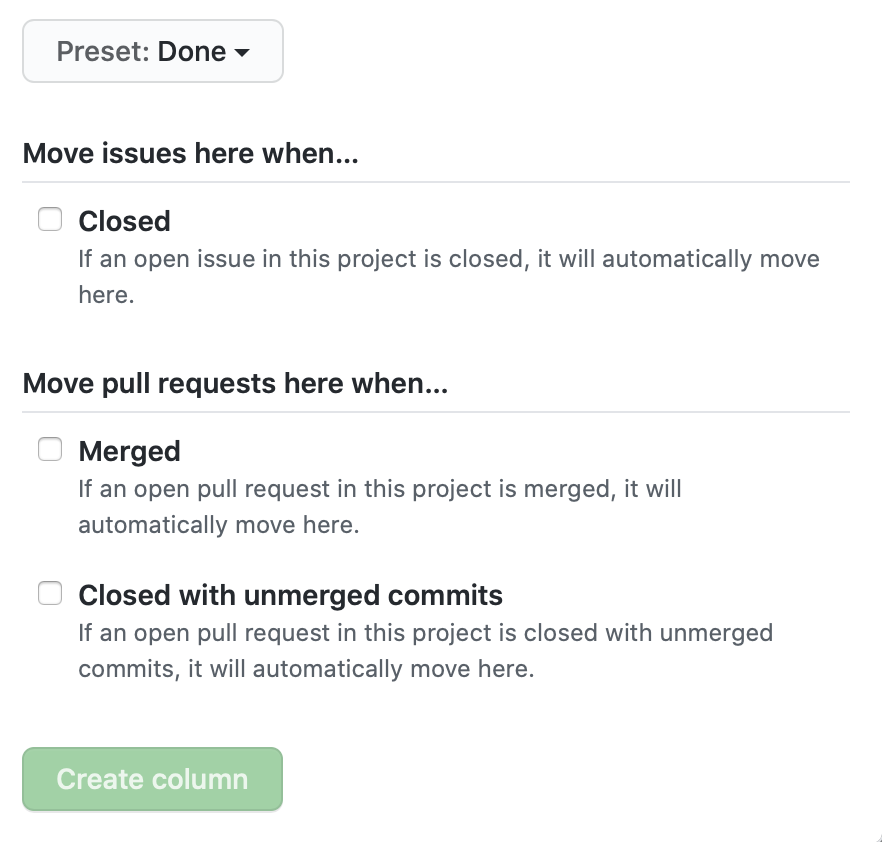Click the caret arrow beside Done
Image resolution: width=882 pixels, height=842 pixels.
point(242,53)
